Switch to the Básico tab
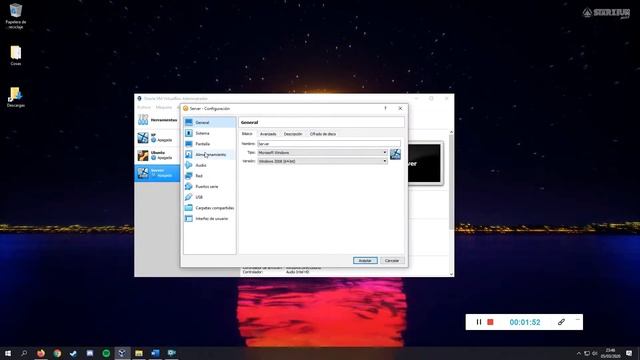Viewport: 640px width, 360px height. pyautogui.click(x=247, y=134)
